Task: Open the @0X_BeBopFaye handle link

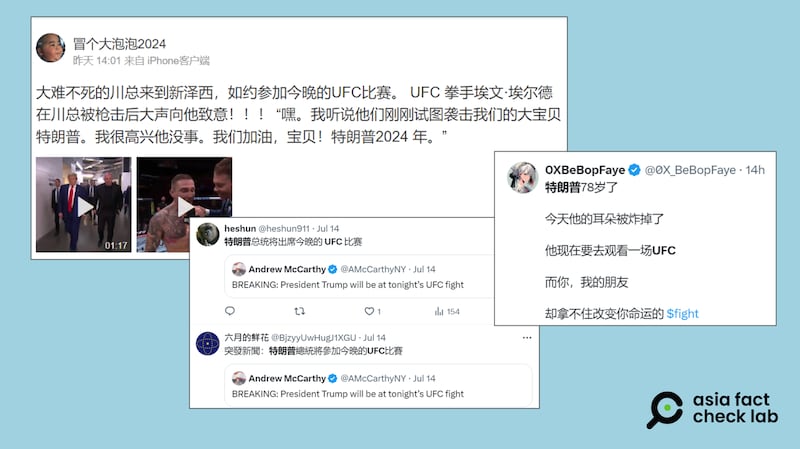Action: (690, 170)
